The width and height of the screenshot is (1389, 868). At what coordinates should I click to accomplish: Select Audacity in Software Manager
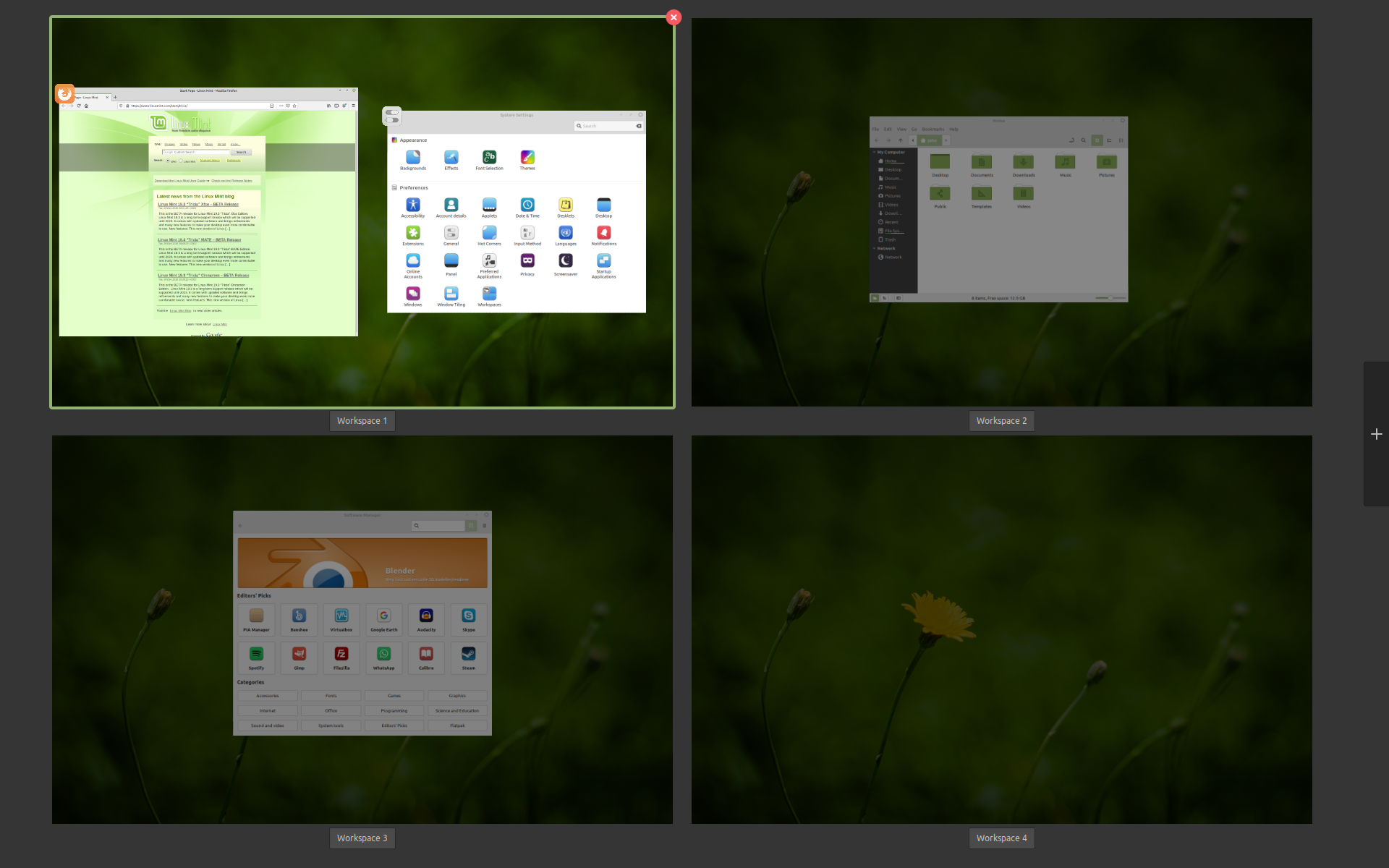point(426,620)
